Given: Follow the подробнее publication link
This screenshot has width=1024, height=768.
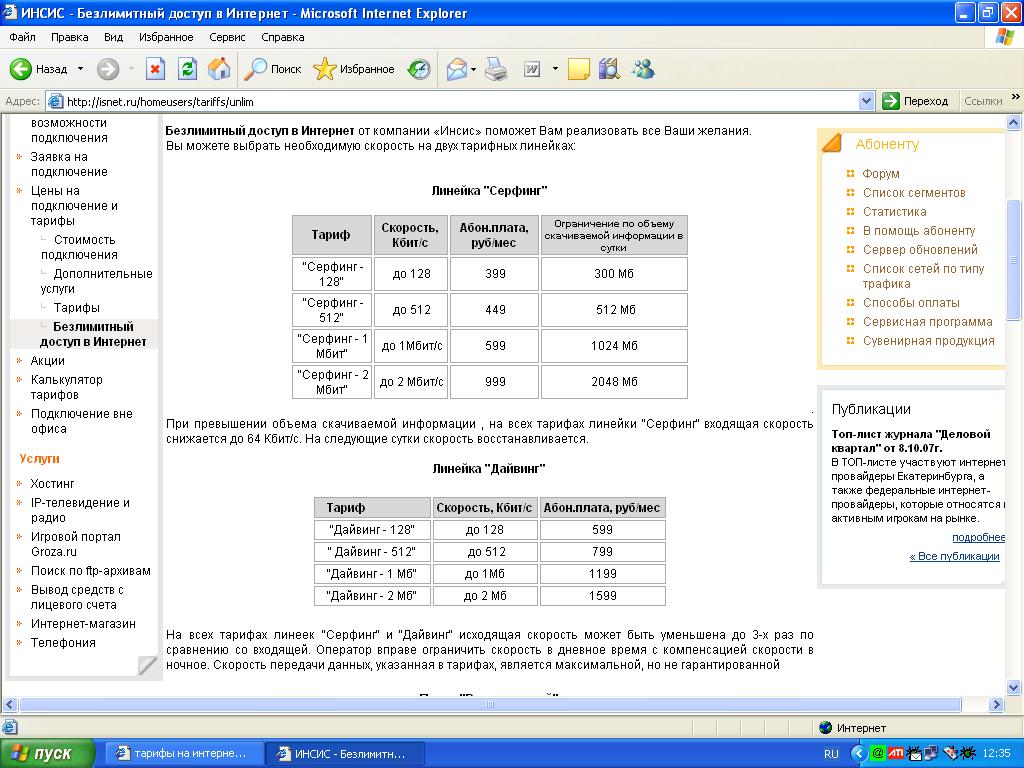Looking at the screenshot, I should (978, 537).
